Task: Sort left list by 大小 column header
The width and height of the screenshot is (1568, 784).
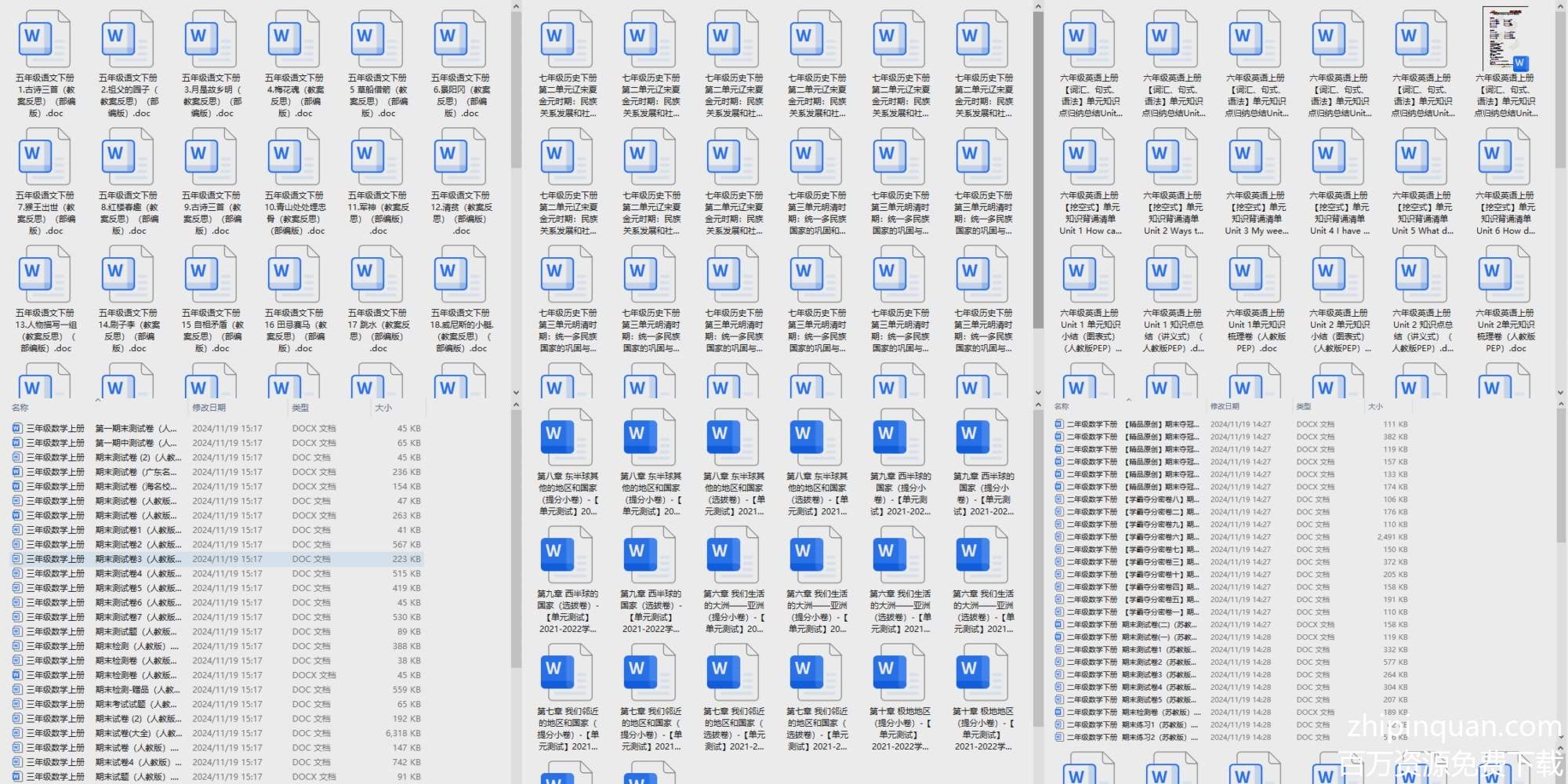Action: pyautogui.click(x=383, y=408)
